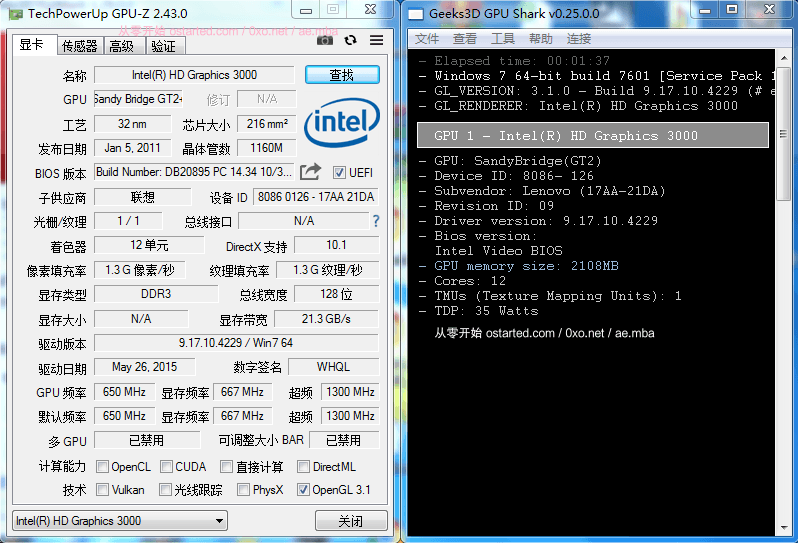Screen dimensions: 798x543
Task: Switch to the 高级 tab
Action: 124,46
